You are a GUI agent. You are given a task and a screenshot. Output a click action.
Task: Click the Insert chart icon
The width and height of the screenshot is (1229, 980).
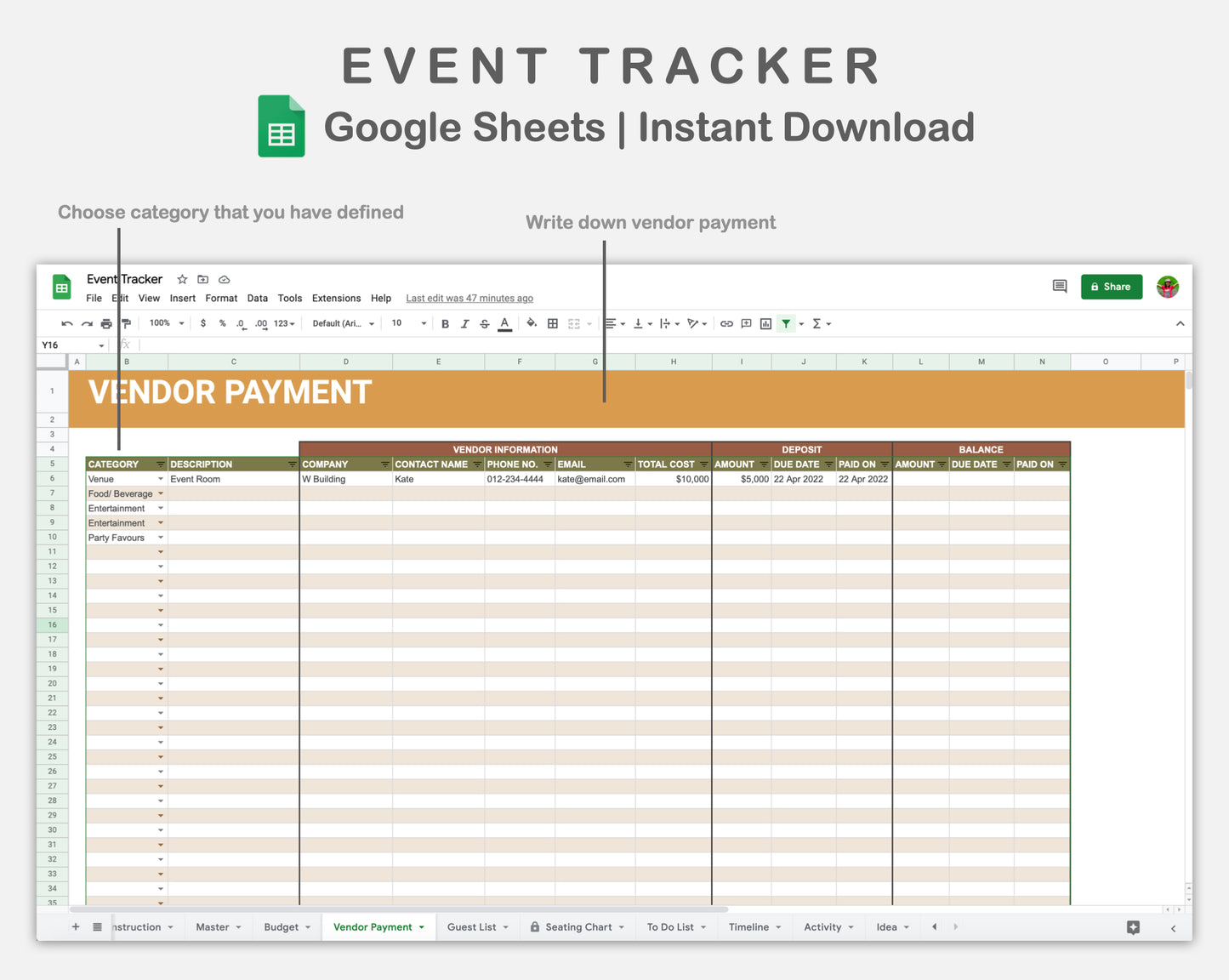(x=765, y=323)
